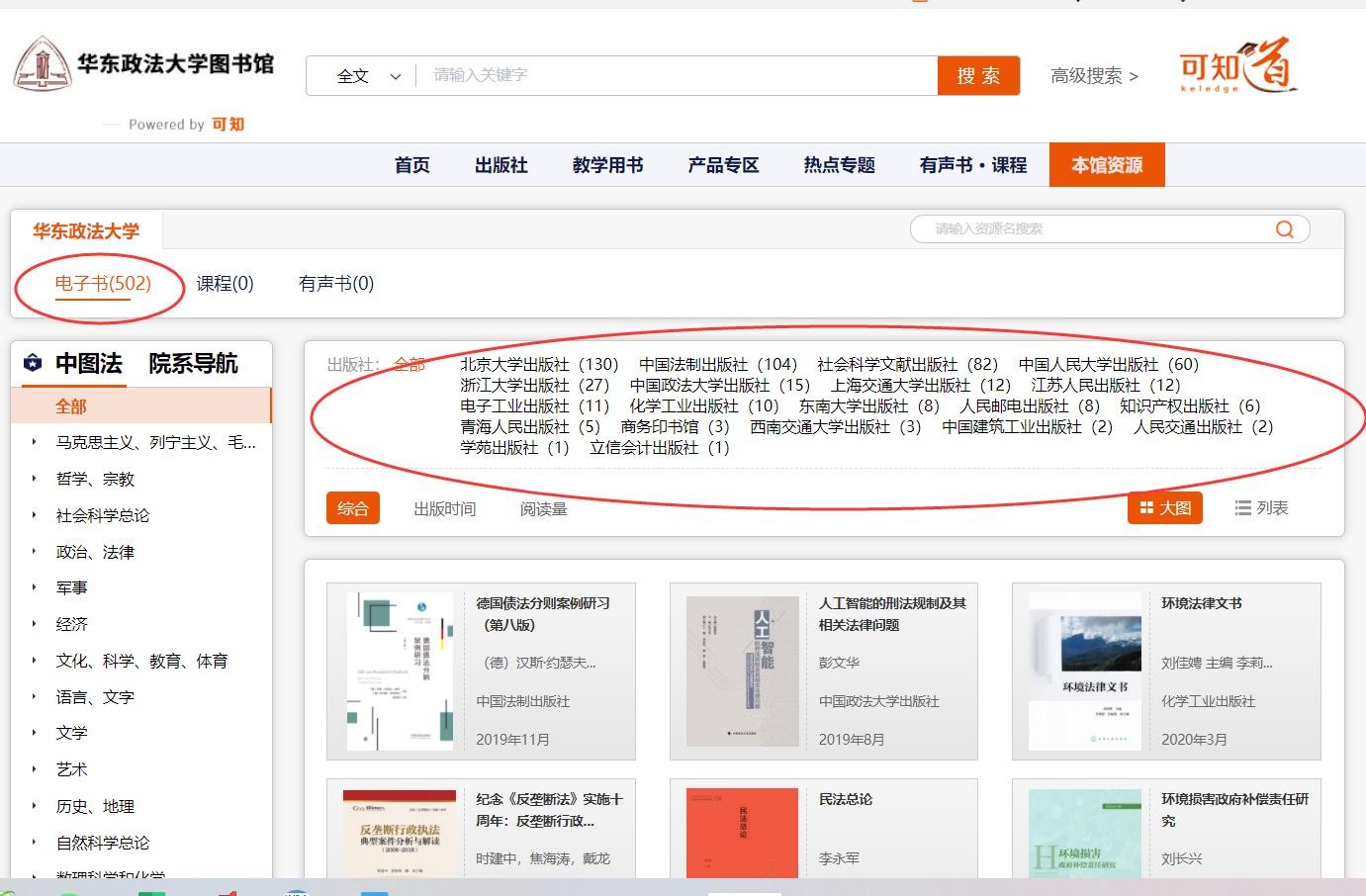Sort results by 出版时间
The height and width of the screenshot is (896, 1366).
point(444,509)
